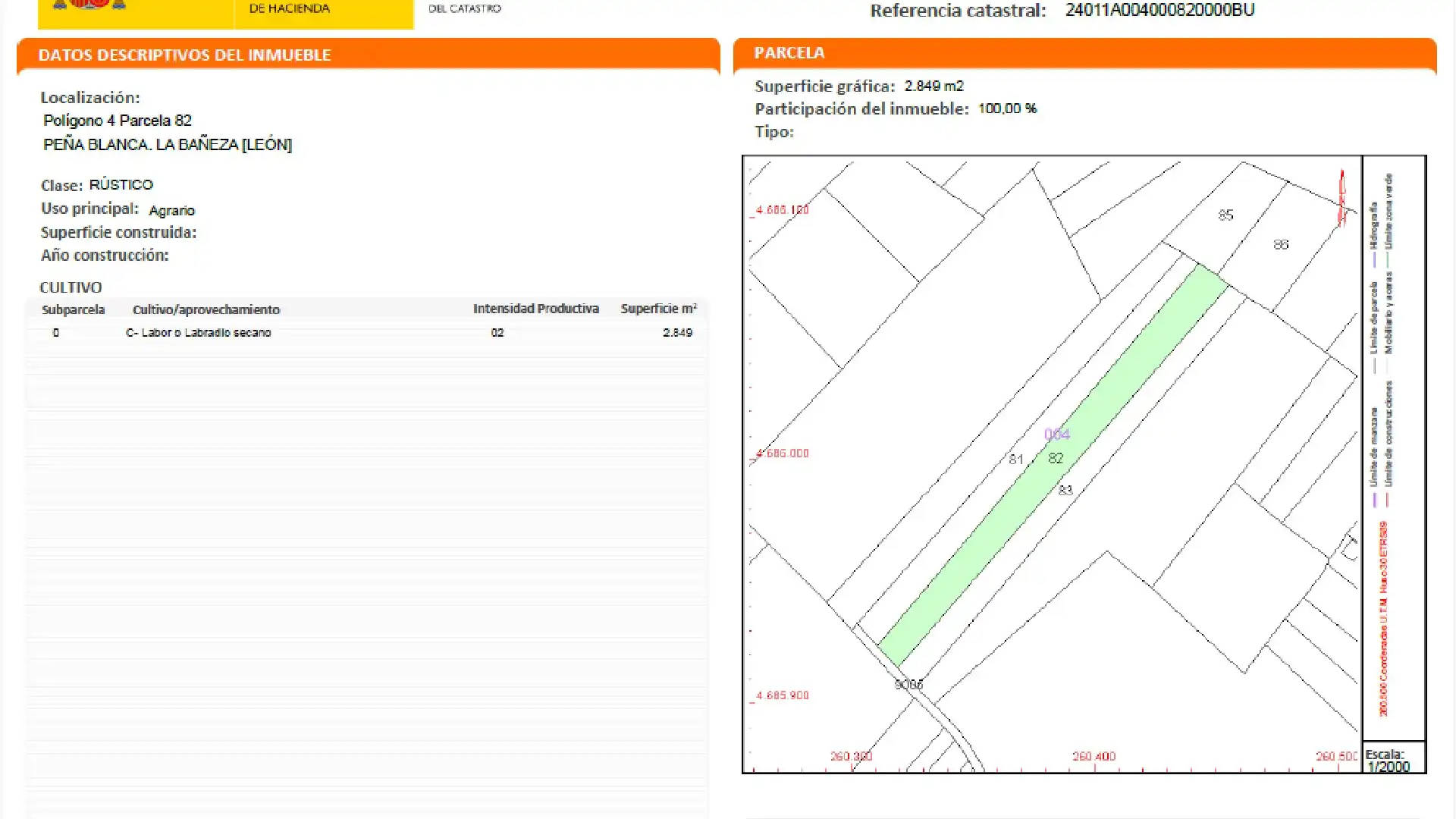The height and width of the screenshot is (819, 1456).
Task: Expand the PARCELA section header
Action: click(789, 53)
